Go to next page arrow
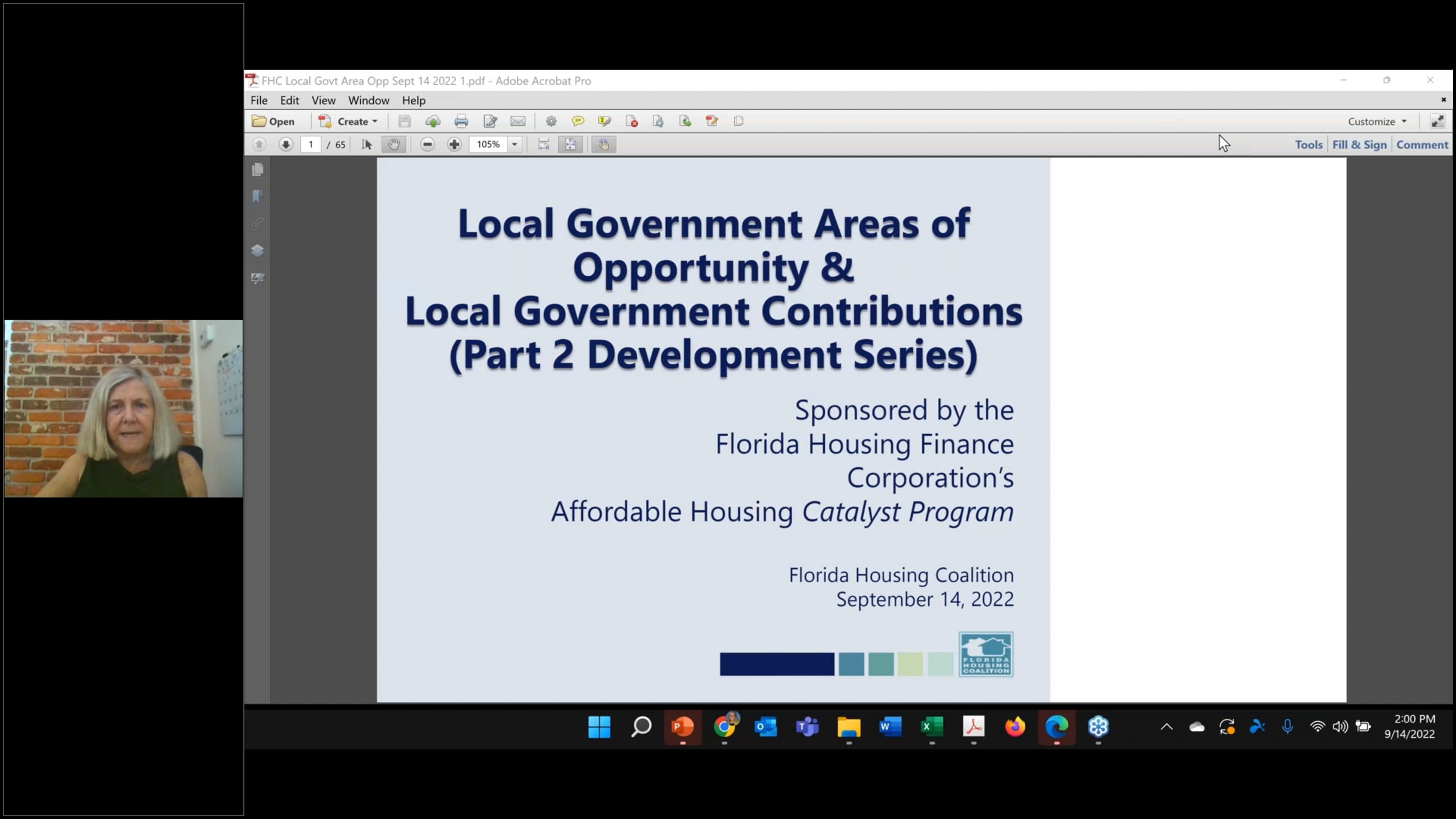Viewport: 1456px width, 819px height. point(286,144)
